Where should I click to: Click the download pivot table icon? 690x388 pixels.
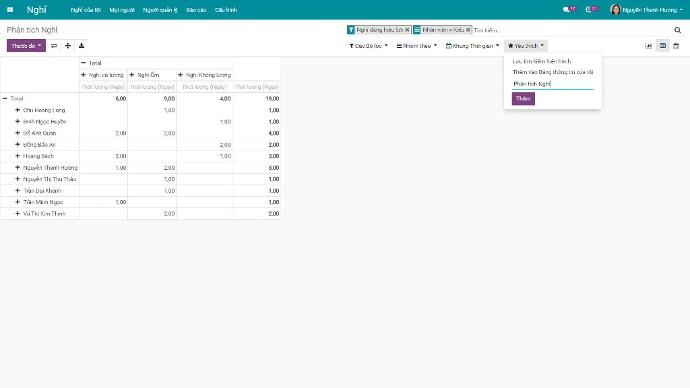pos(81,46)
